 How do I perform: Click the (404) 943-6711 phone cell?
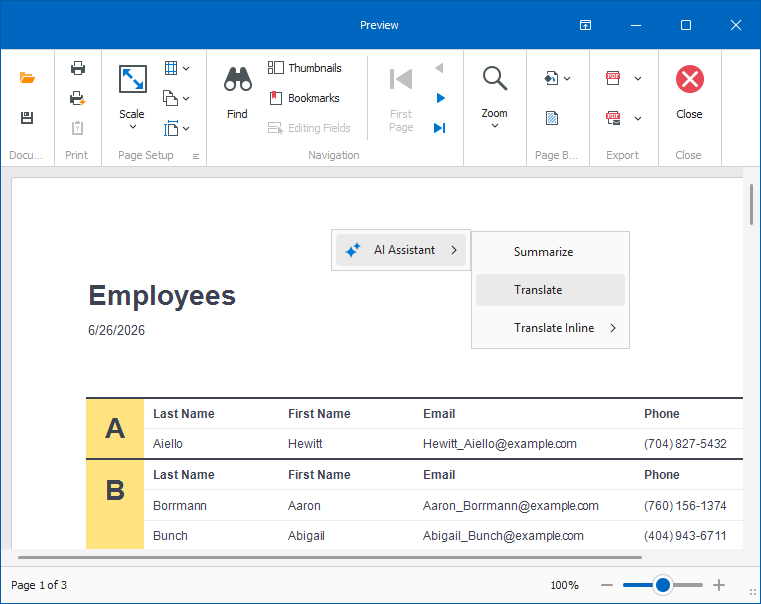[685, 536]
